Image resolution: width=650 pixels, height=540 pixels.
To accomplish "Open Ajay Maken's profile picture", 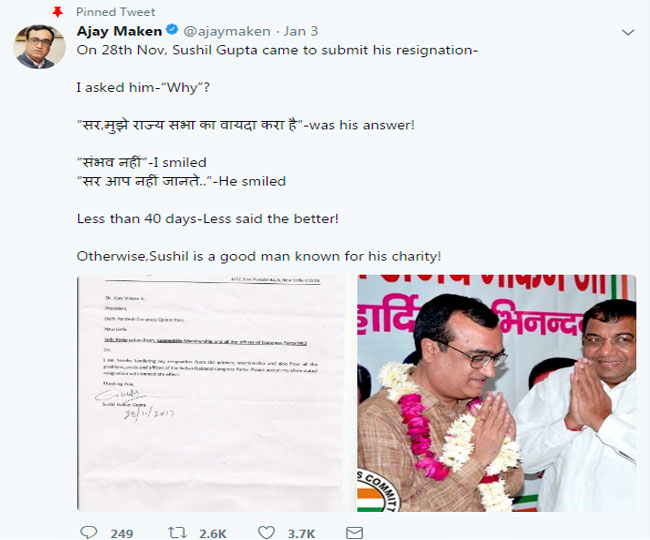I will click(x=39, y=46).
